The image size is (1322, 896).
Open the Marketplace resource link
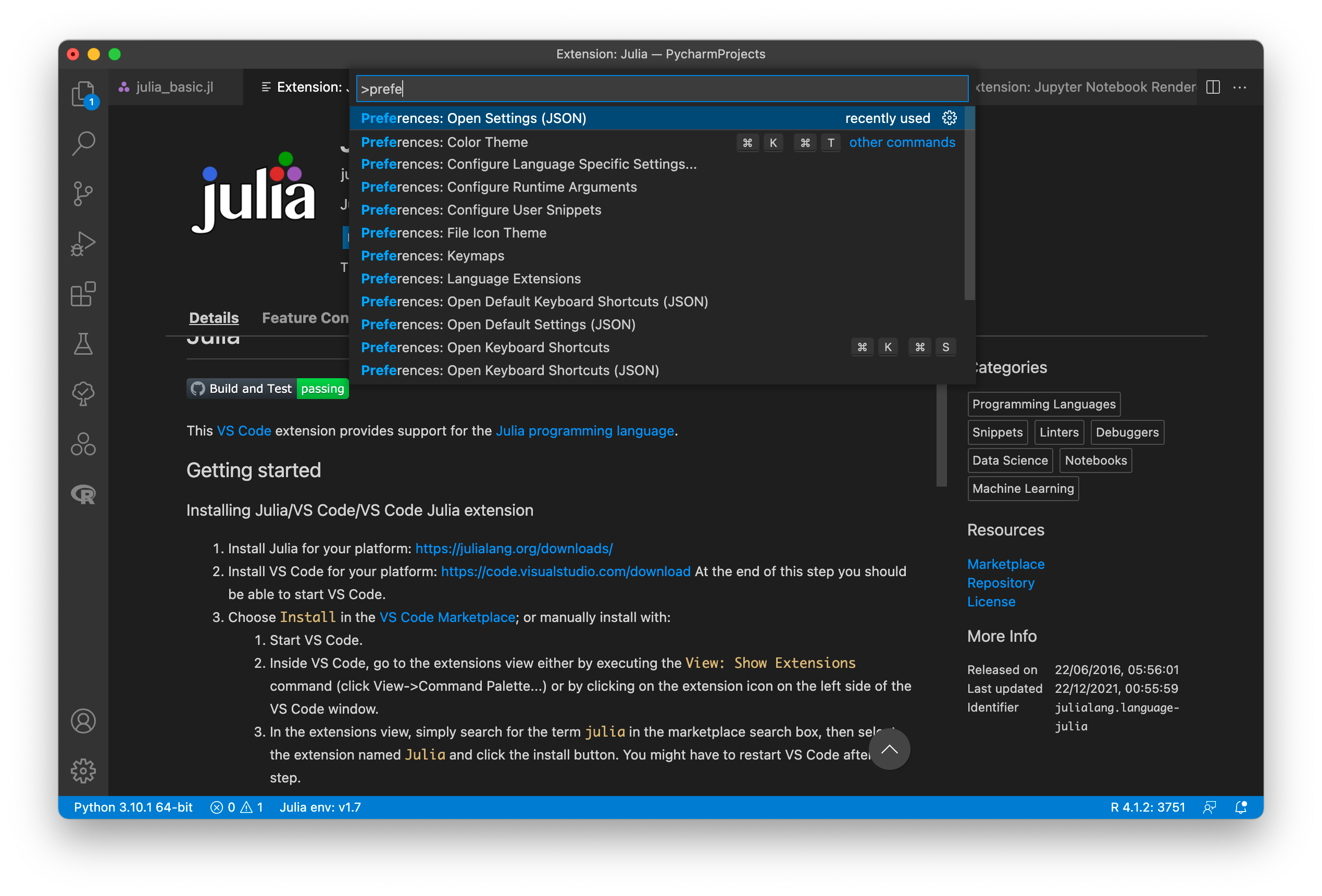(1005, 564)
